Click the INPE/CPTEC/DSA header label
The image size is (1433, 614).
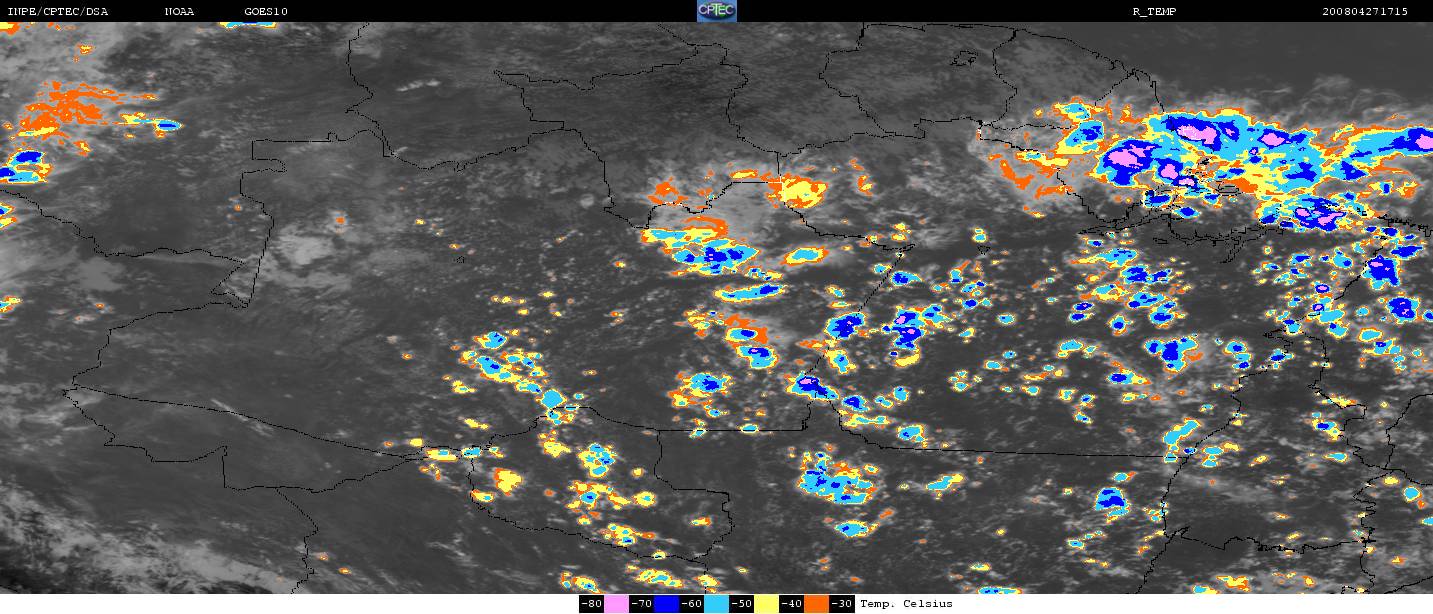[x=57, y=11]
